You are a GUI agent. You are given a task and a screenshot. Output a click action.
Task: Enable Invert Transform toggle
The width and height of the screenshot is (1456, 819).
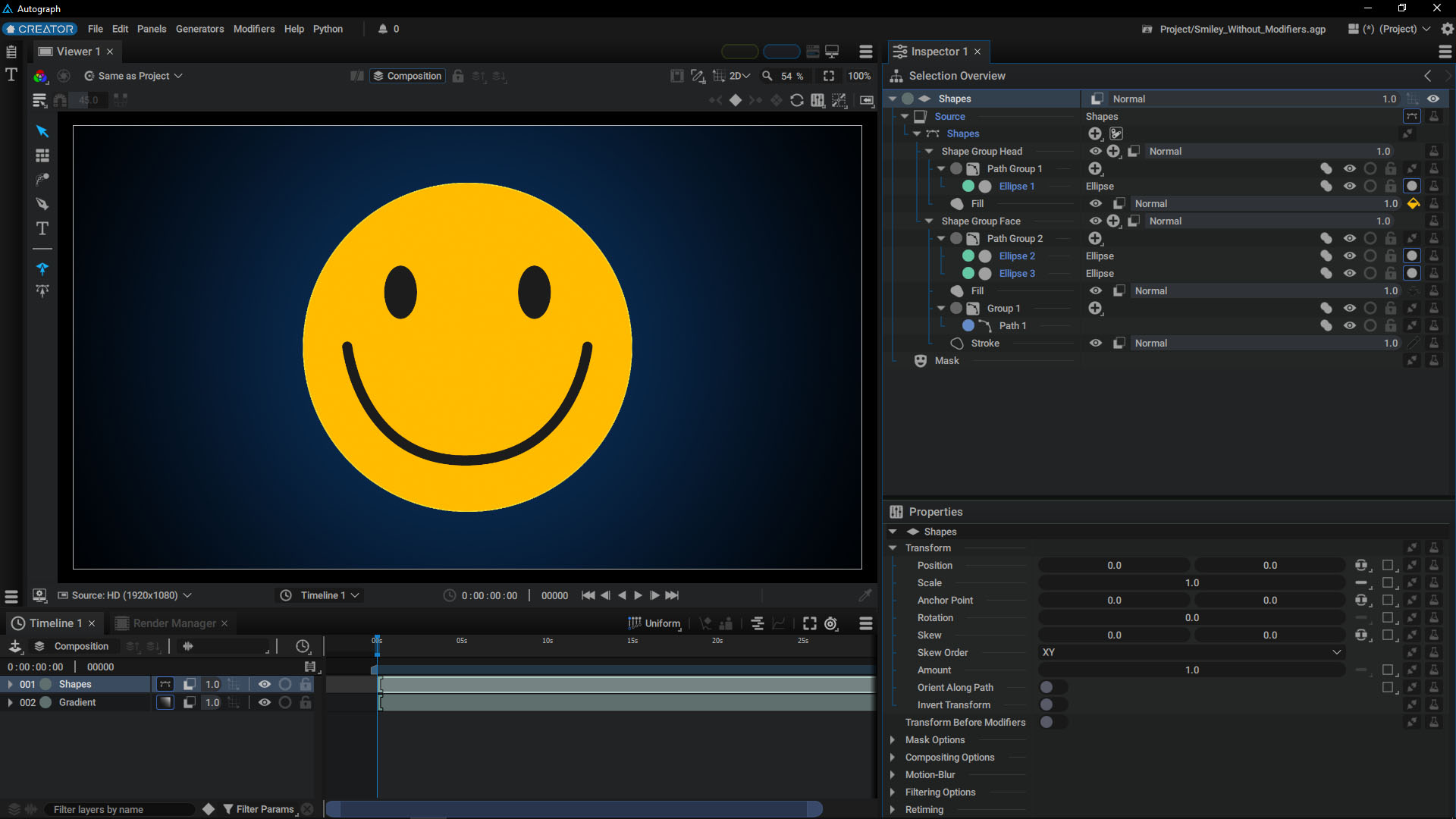[x=1053, y=704]
